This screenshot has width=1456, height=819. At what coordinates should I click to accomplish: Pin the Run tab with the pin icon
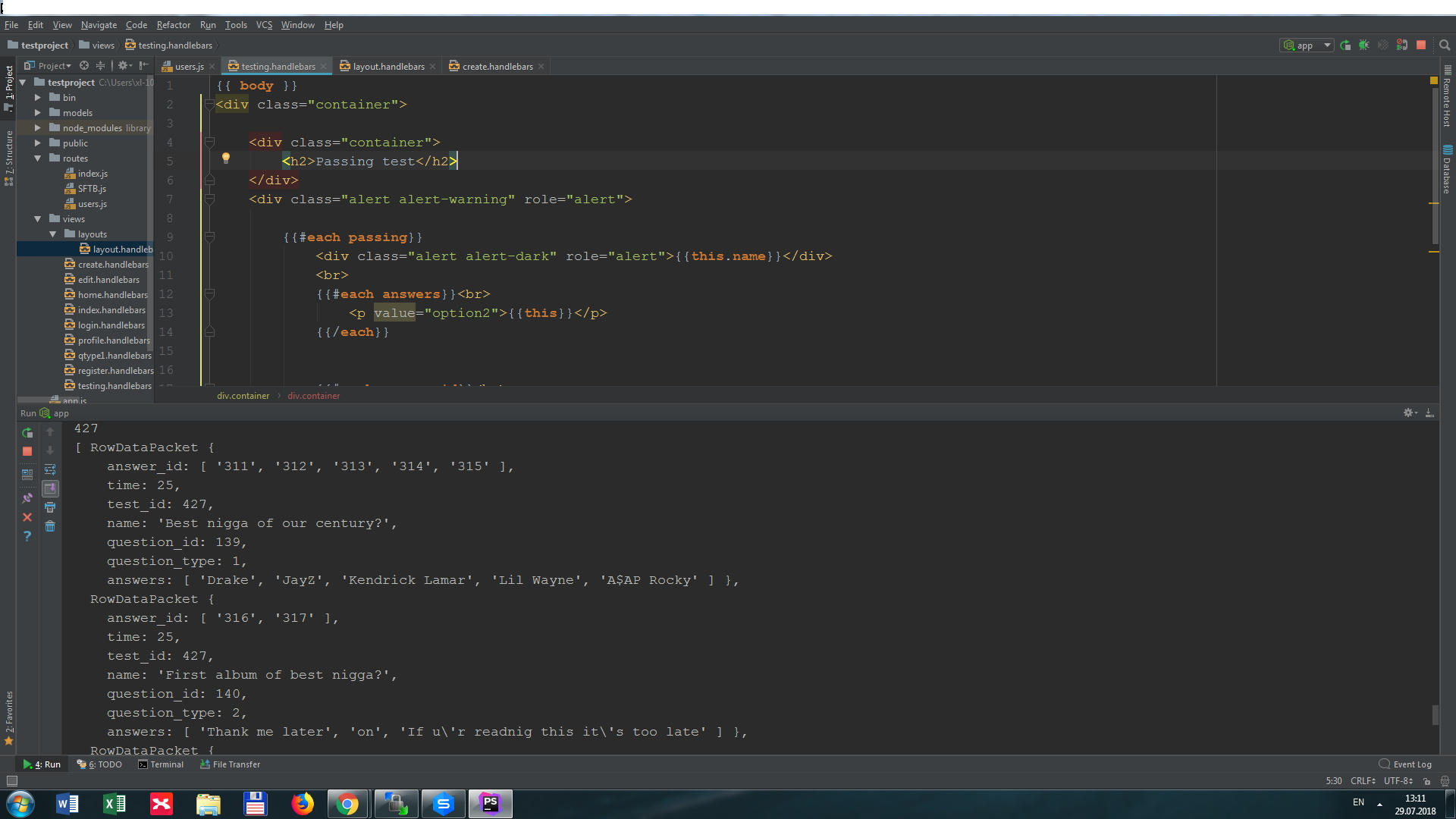pos(27,498)
